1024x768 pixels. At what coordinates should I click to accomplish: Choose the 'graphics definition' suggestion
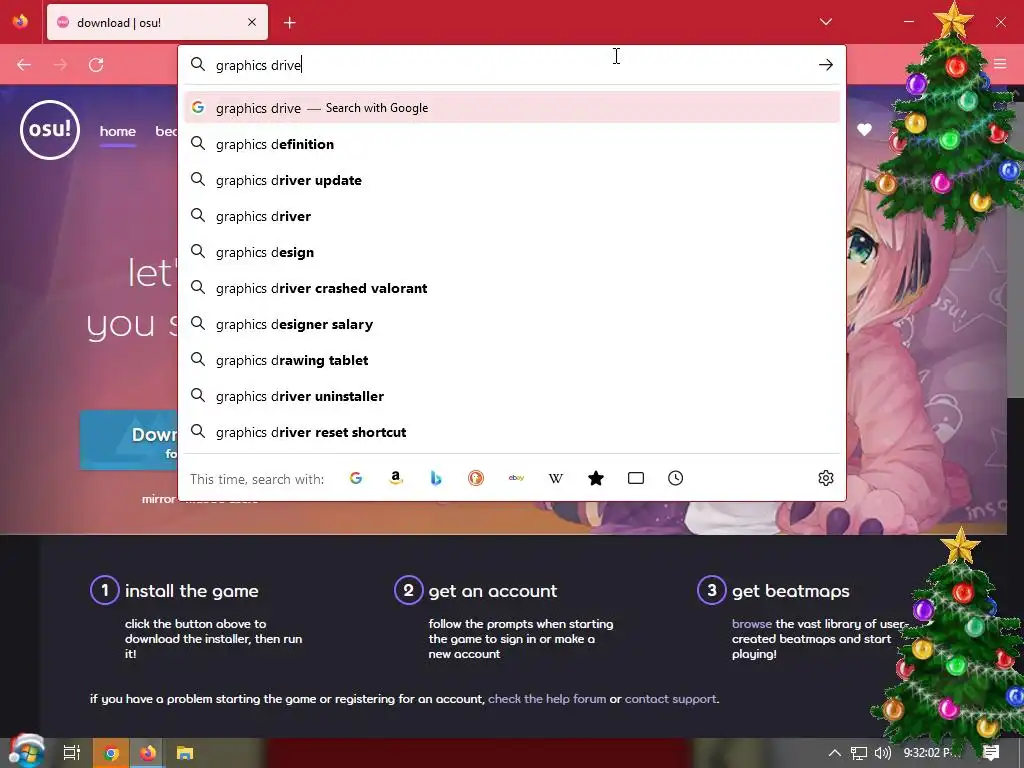512,144
